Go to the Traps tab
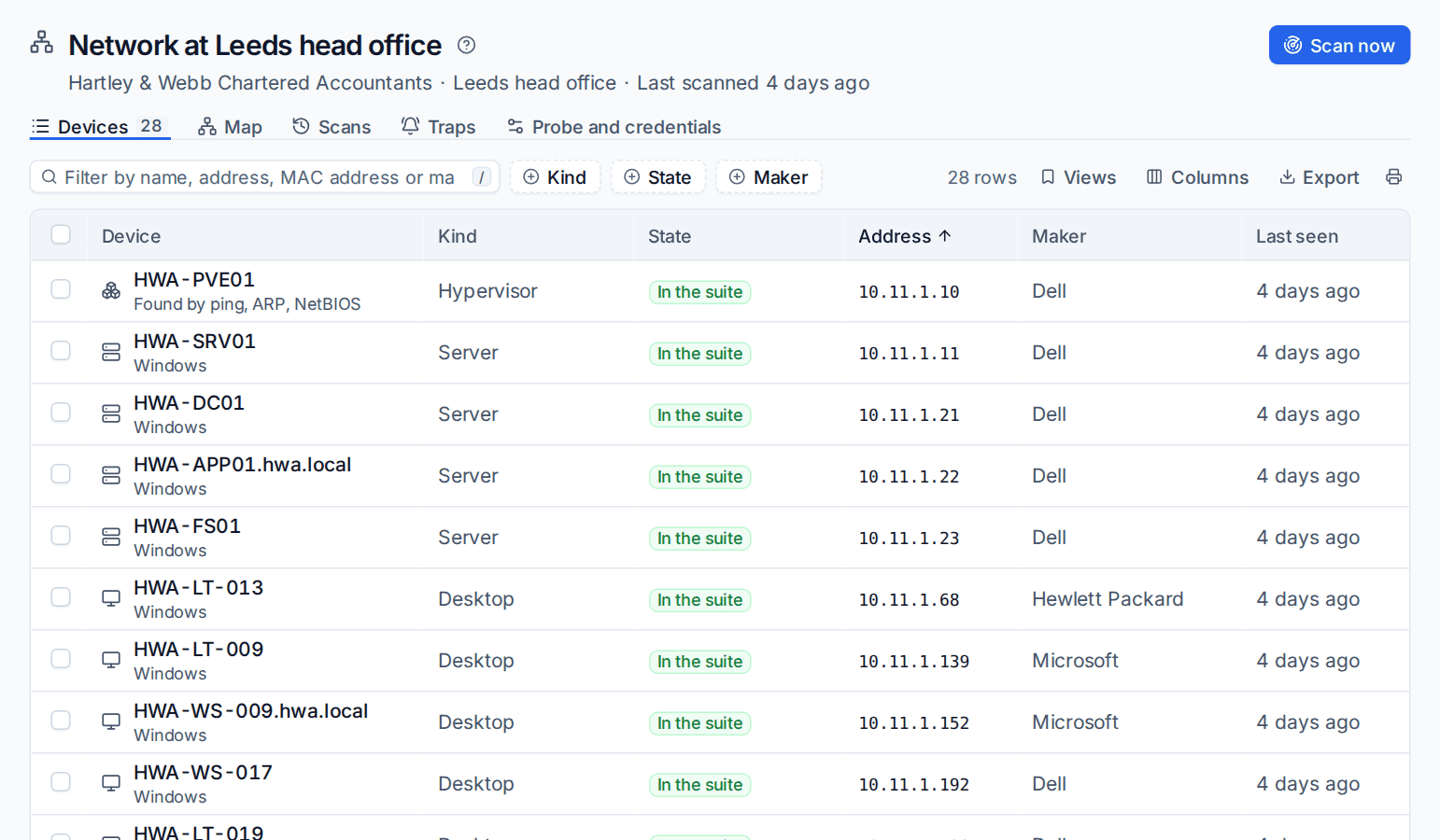 point(439,127)
